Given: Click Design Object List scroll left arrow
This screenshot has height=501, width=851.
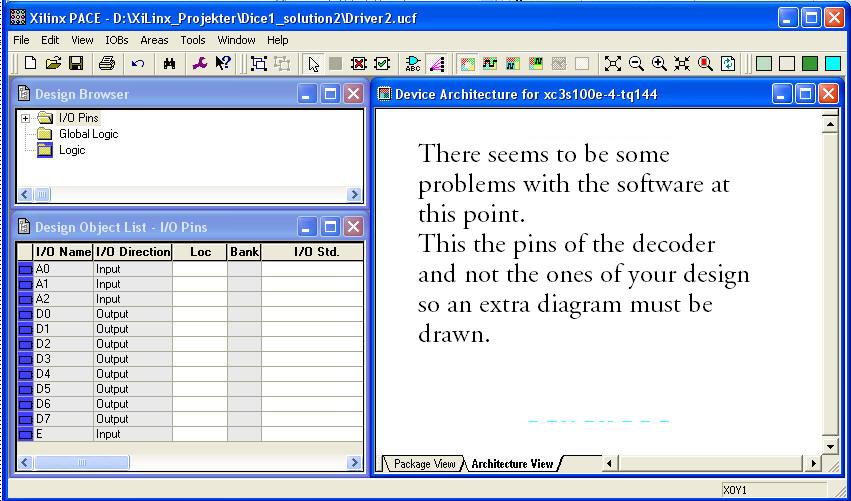Looking at the screenshot, I should click(25, 462).
